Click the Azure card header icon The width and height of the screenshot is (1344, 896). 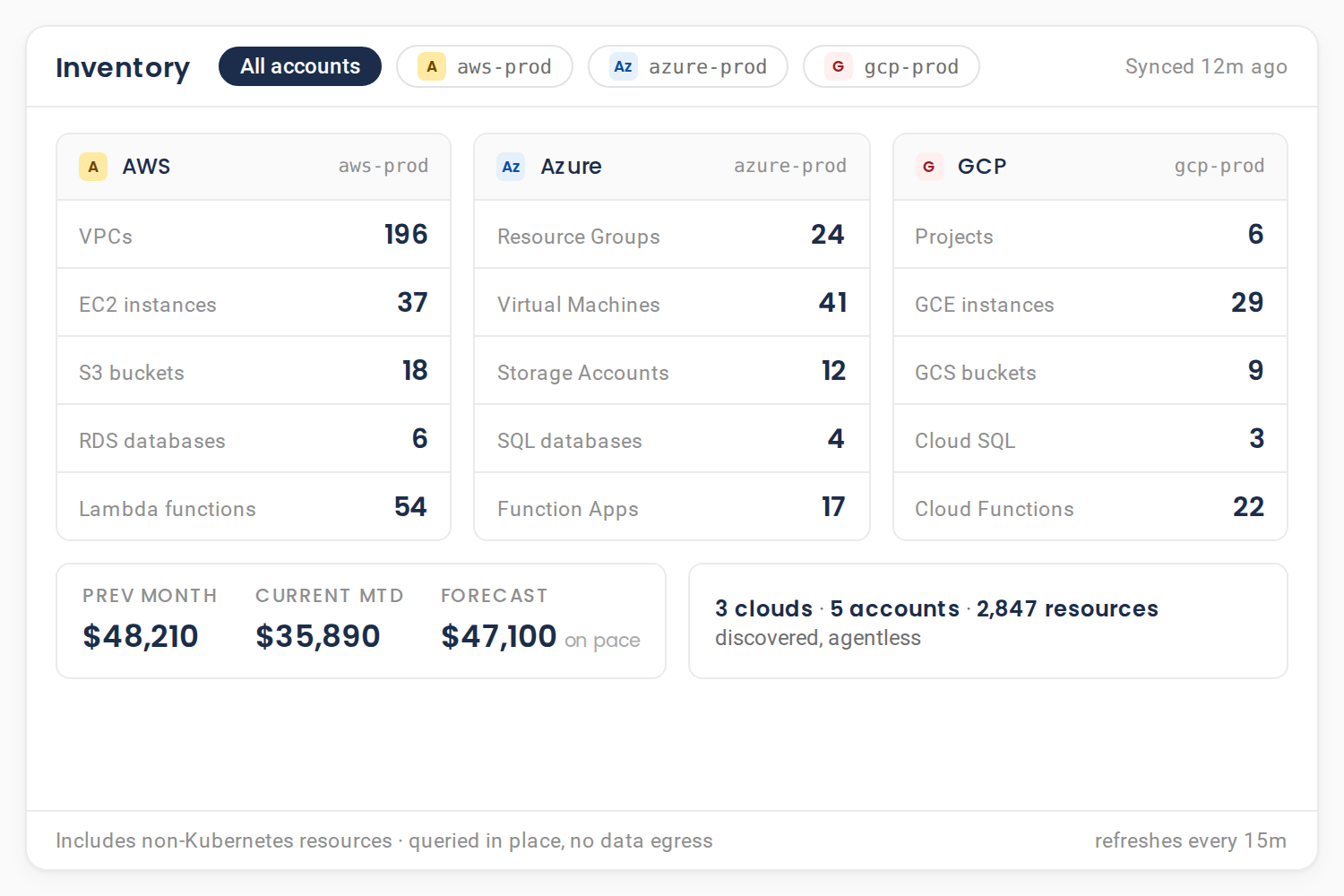[511, 167]
